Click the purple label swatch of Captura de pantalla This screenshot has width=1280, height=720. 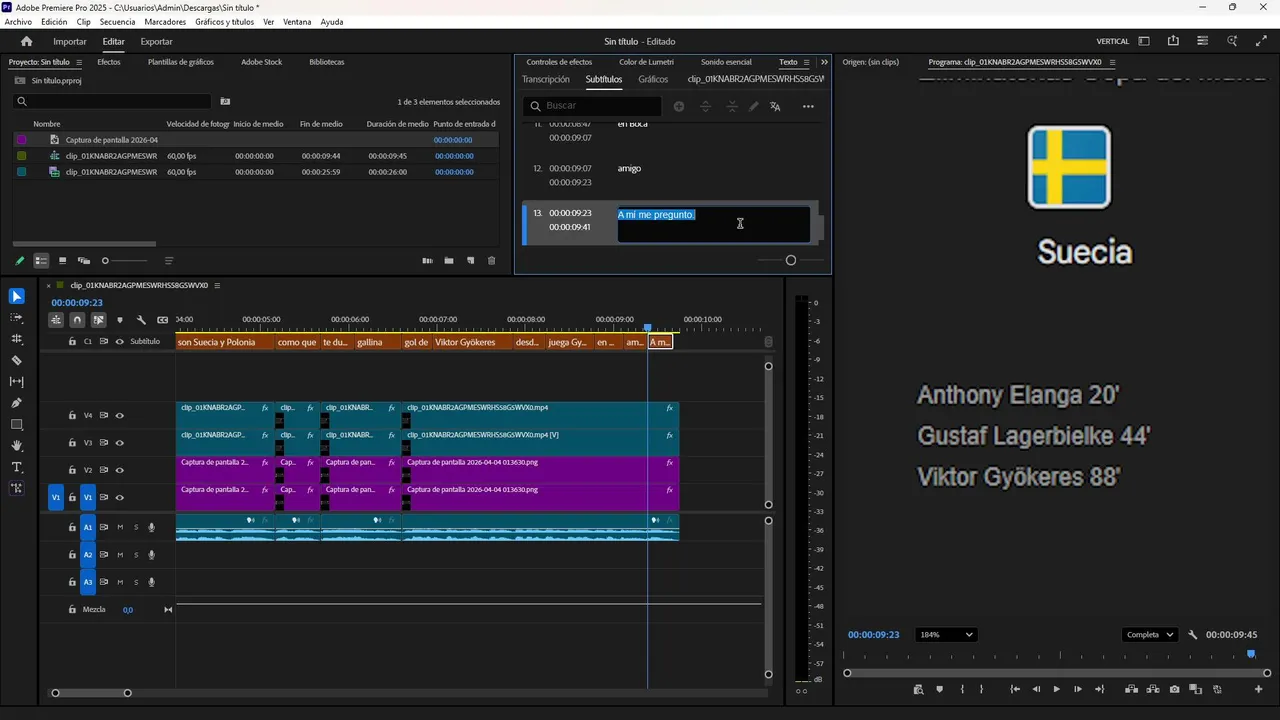[x=22, y=140]
